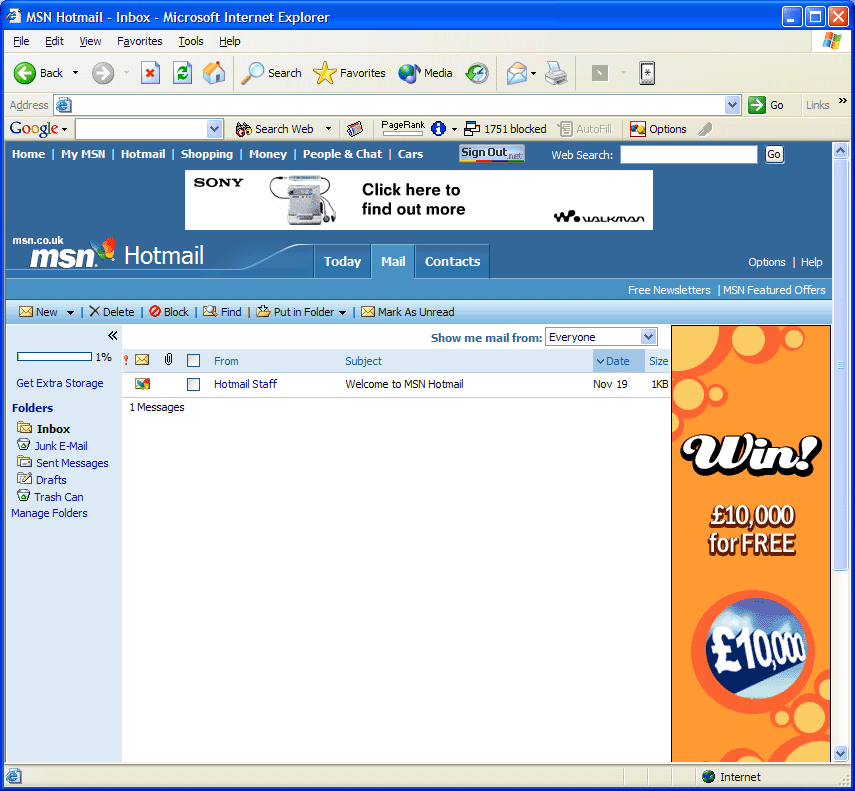Click the Print printer icon

pyautogui.click(x=556, y=73)
